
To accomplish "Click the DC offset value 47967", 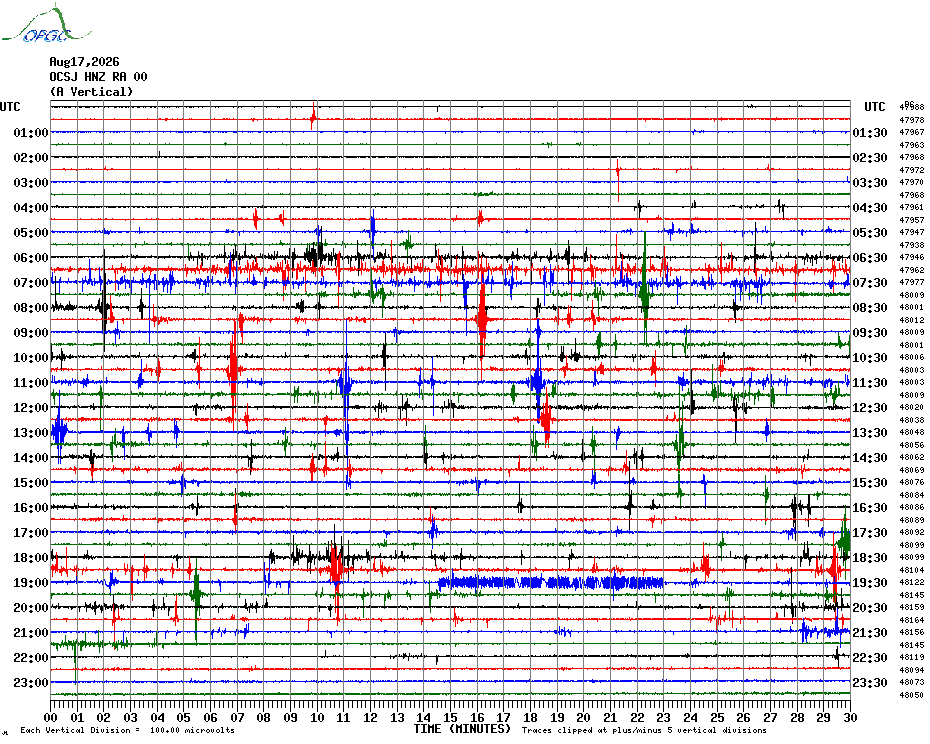I will pyautogui.click(x=912, y=132).
